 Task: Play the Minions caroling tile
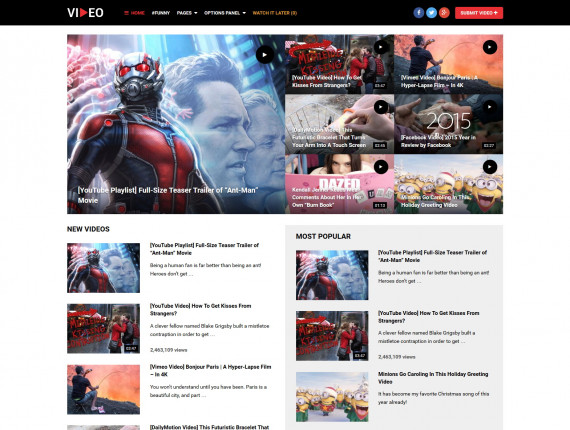(x=490, y=167)
